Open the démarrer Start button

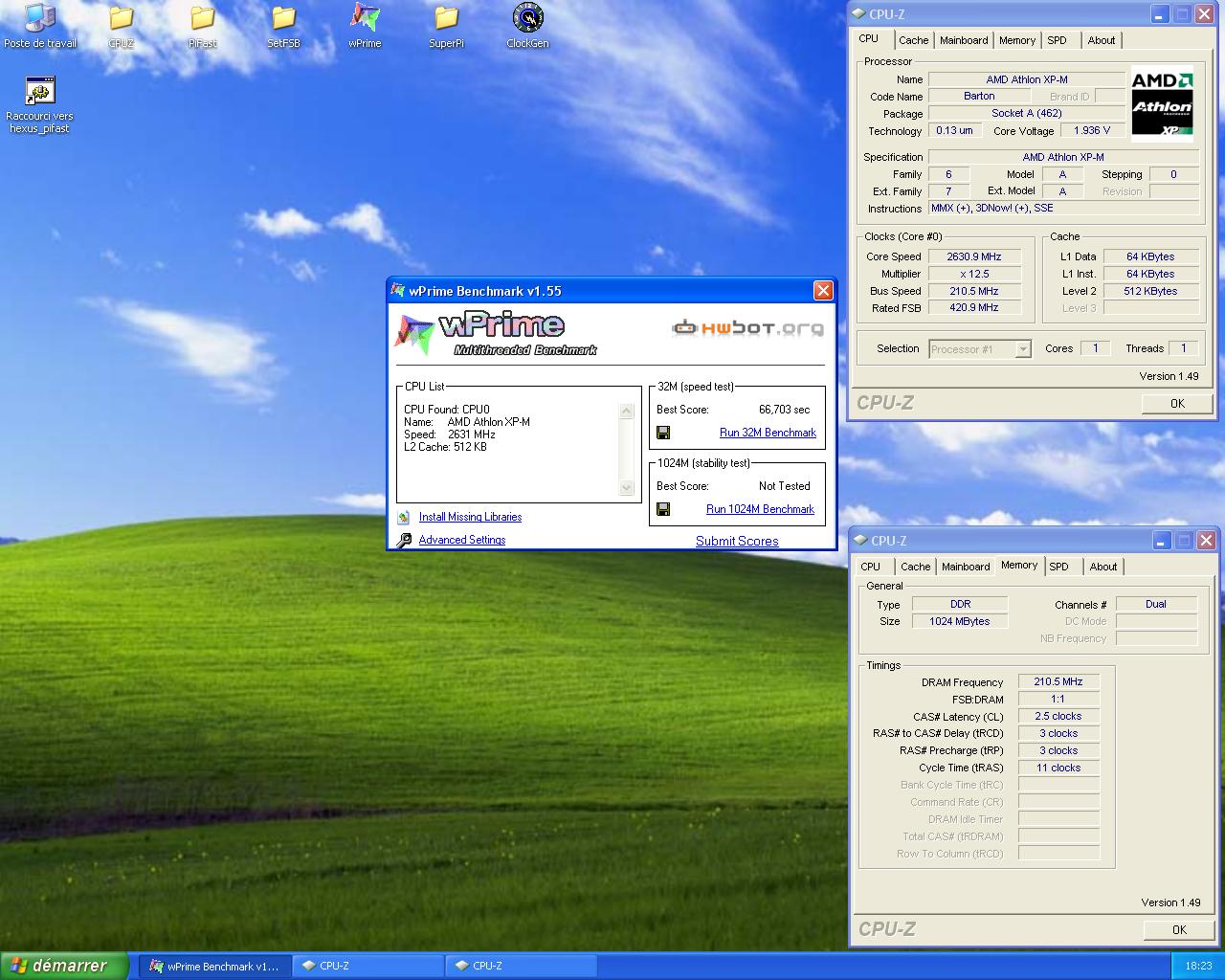click(x=64, y=966)
